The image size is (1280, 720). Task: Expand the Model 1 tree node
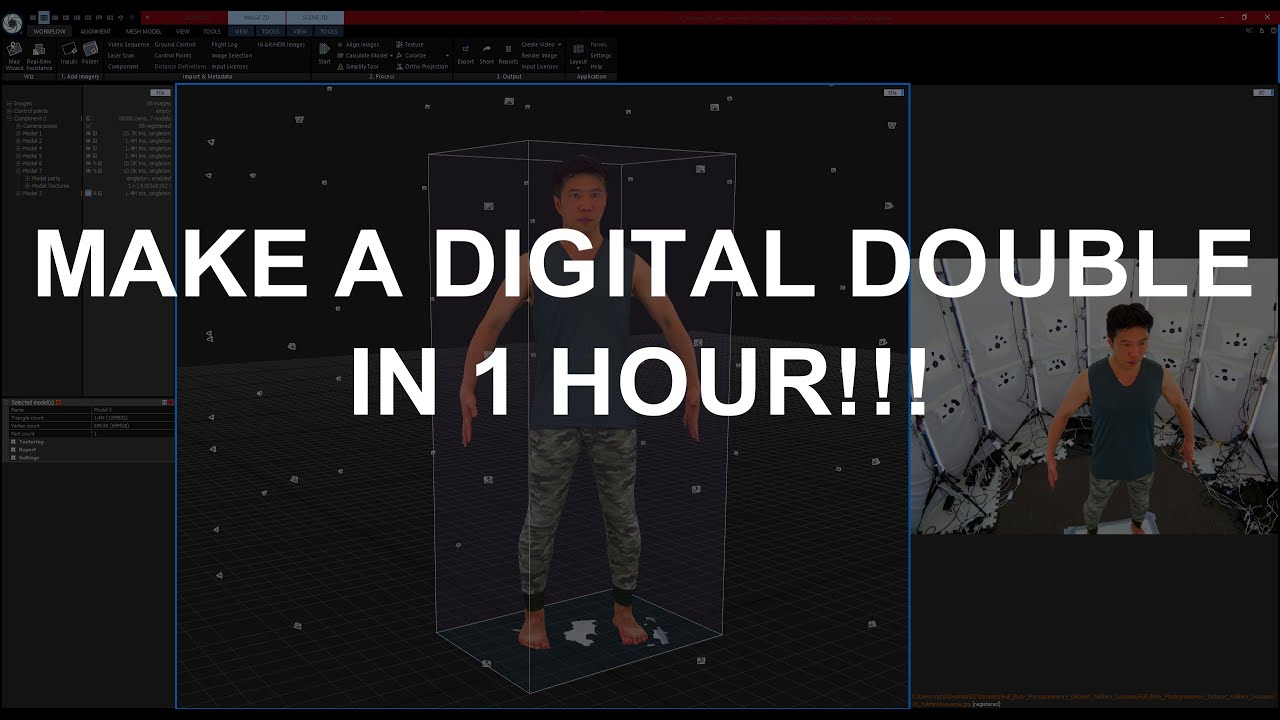[18, 133]
